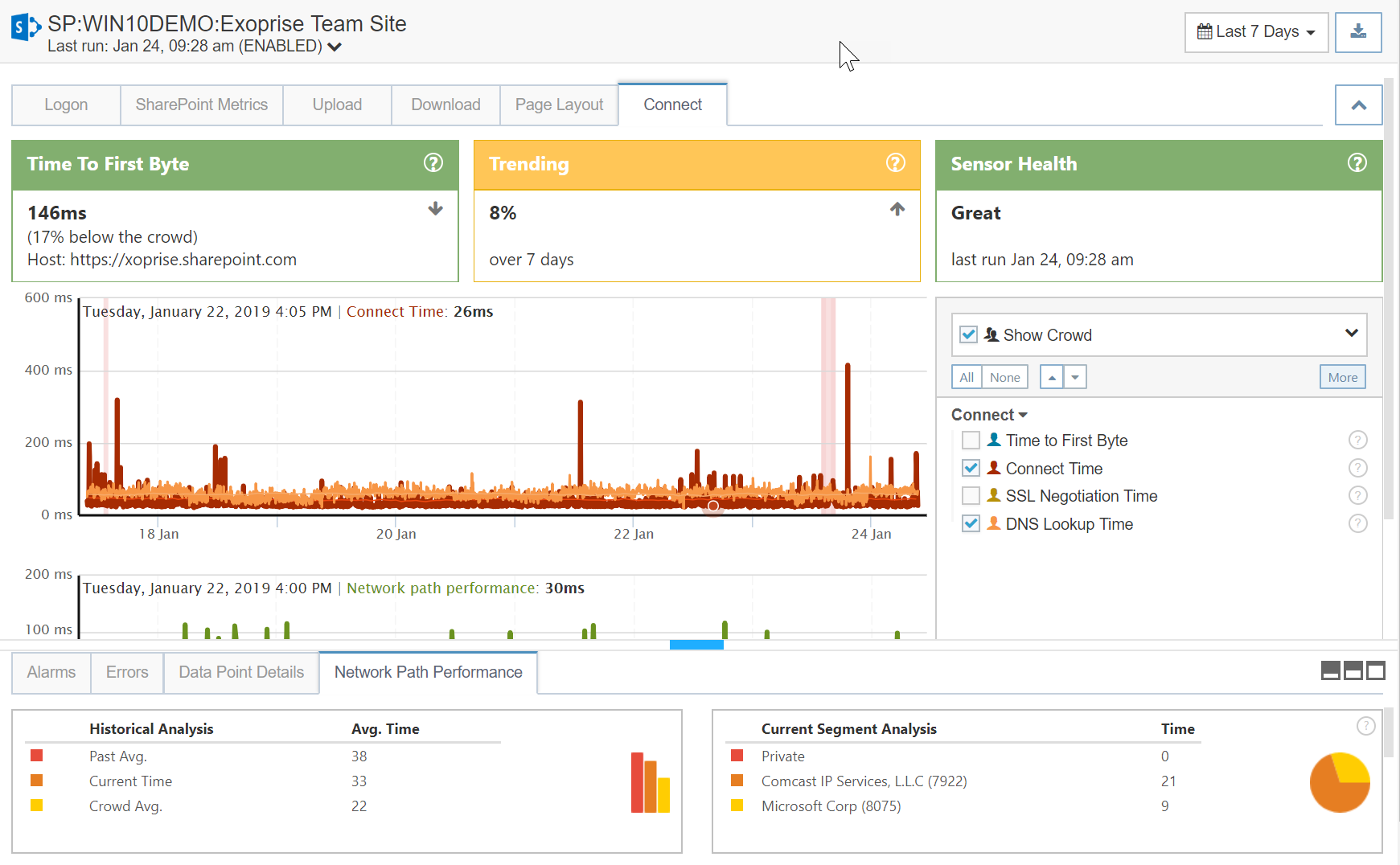
Task: Click the Crowd Avg. yellow color swatch
Action: pyautogui.click(x=37, y=806)
